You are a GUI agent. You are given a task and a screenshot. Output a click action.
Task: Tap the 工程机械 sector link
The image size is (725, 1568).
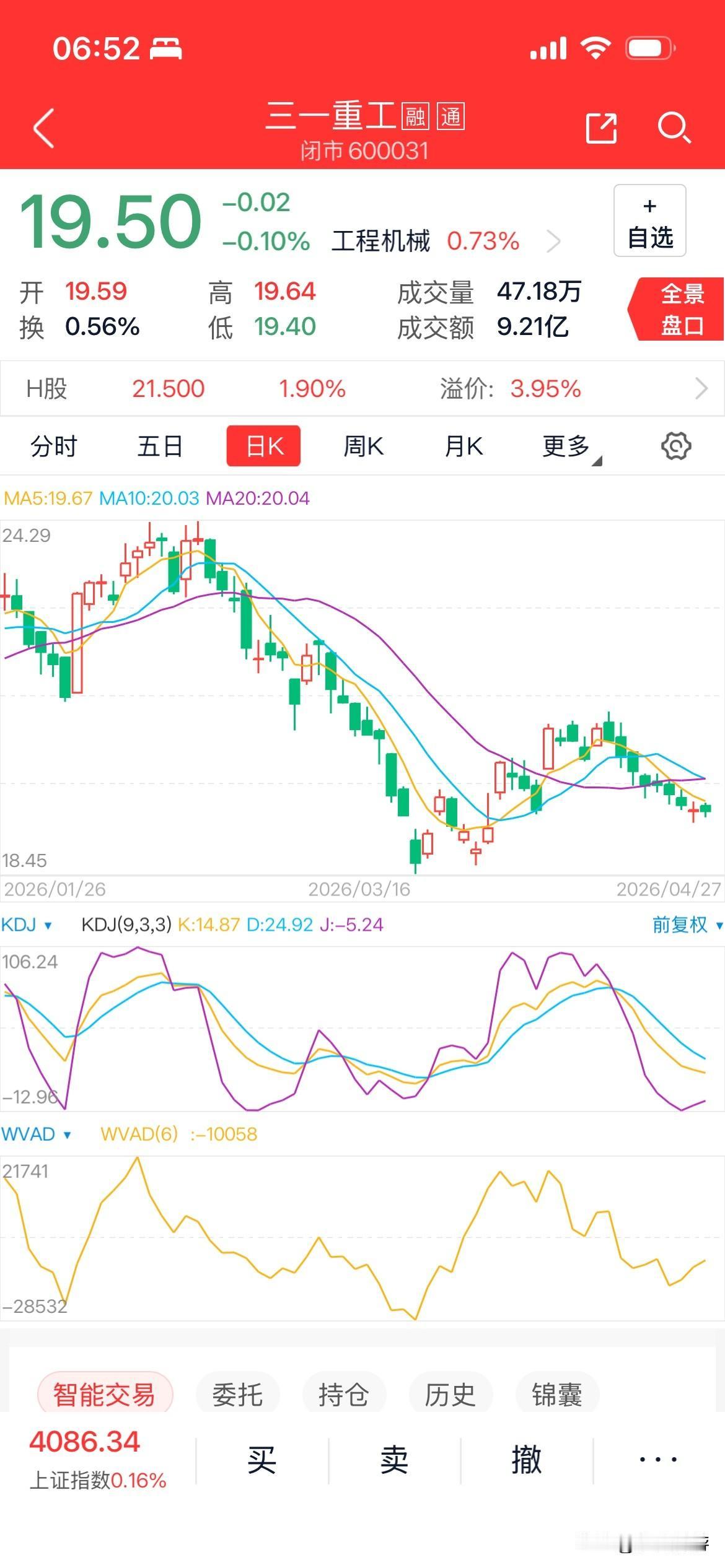[381, 241]
